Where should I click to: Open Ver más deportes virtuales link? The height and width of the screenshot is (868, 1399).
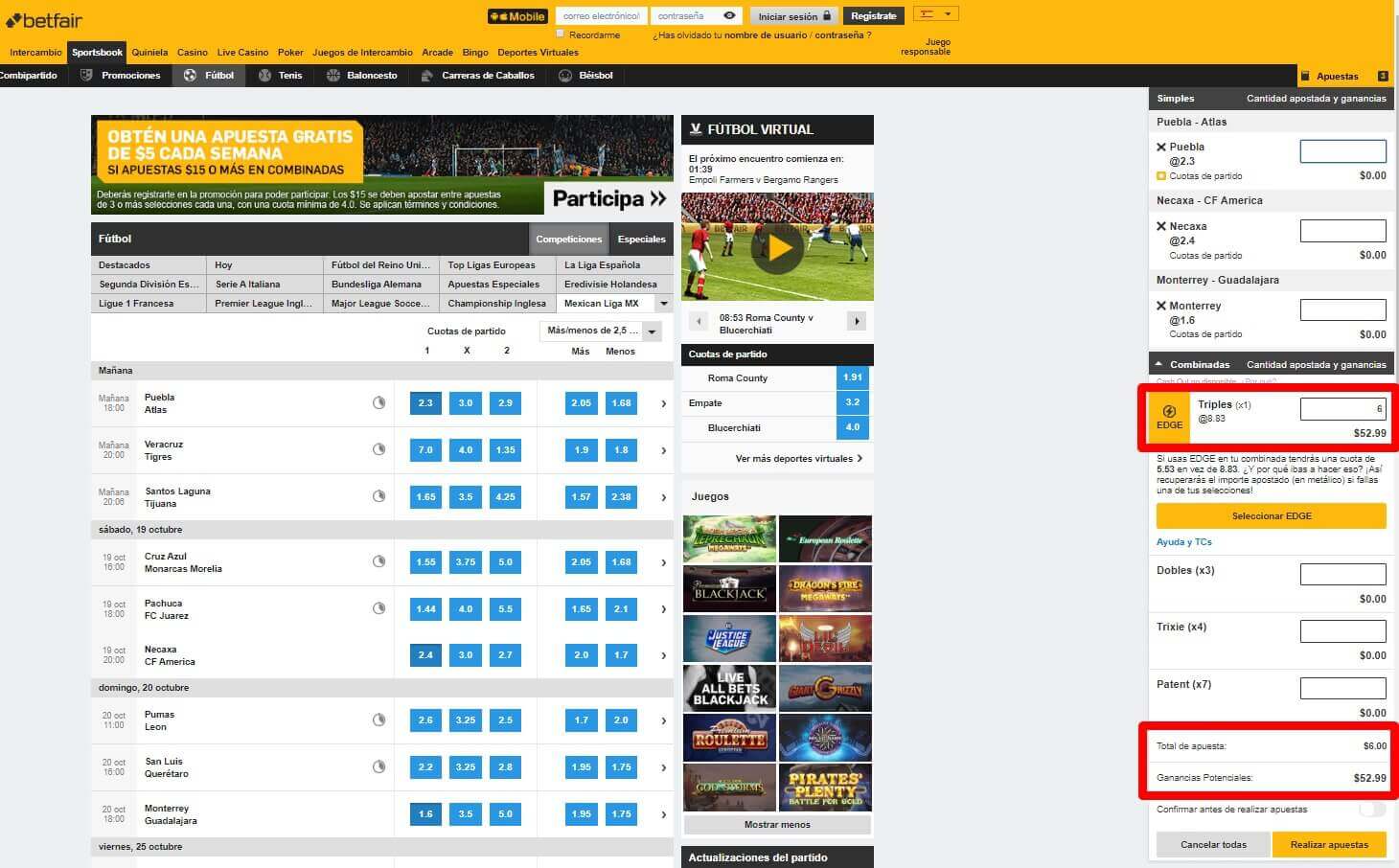pyautogui.click(x=798, y=459)
